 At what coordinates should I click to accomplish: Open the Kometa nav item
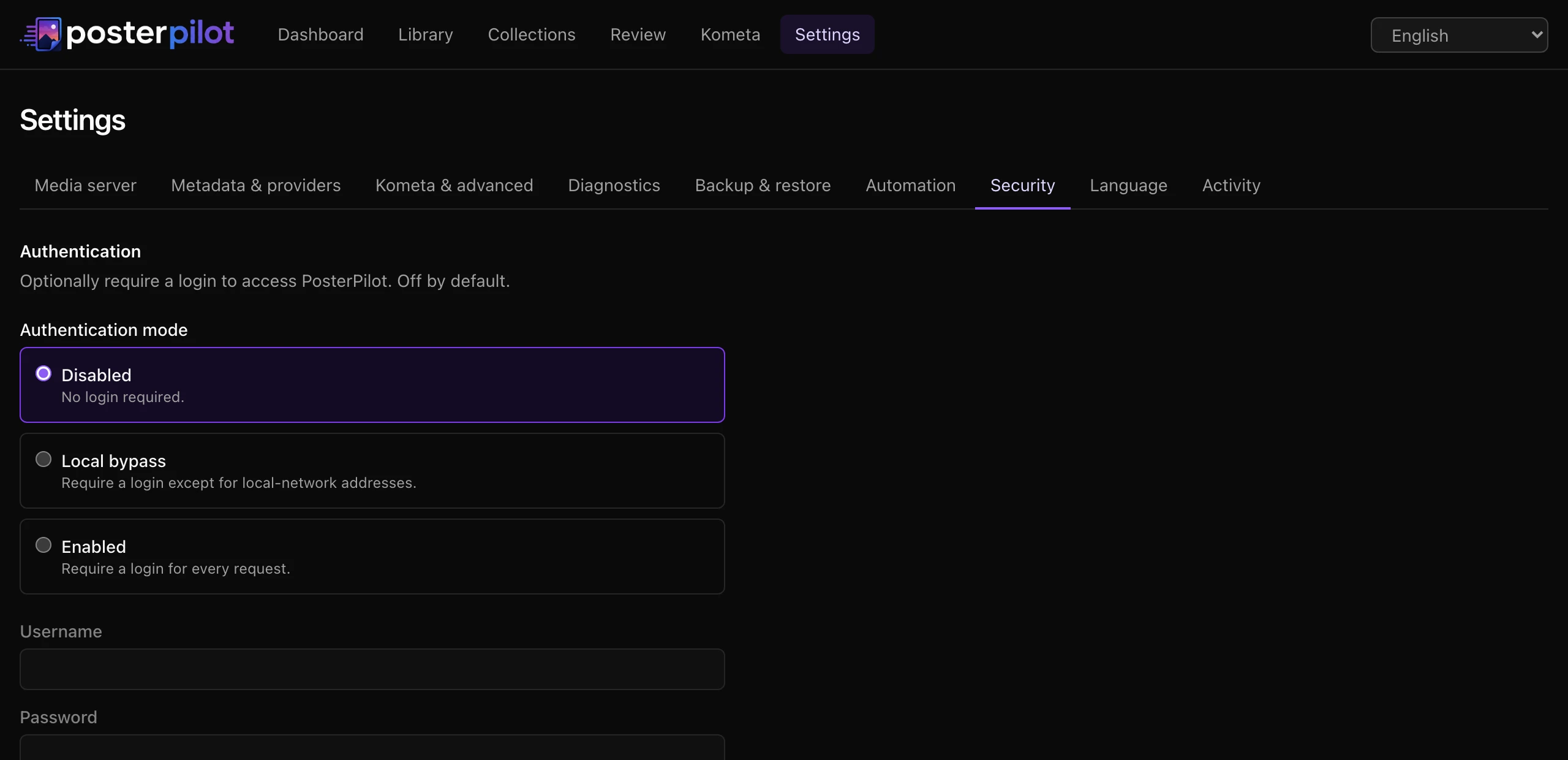(730, 34)
